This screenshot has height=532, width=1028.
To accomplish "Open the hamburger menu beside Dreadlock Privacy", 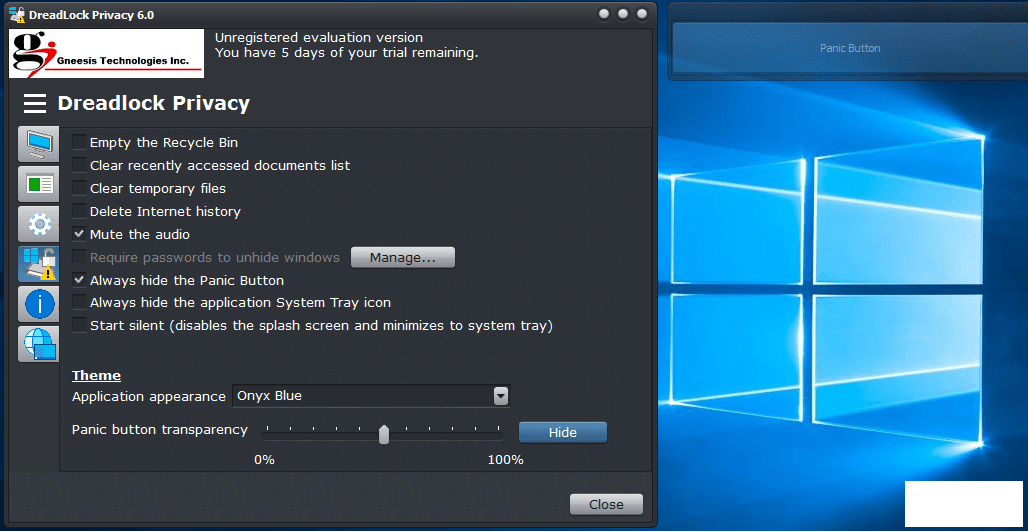I will point(35,103).
